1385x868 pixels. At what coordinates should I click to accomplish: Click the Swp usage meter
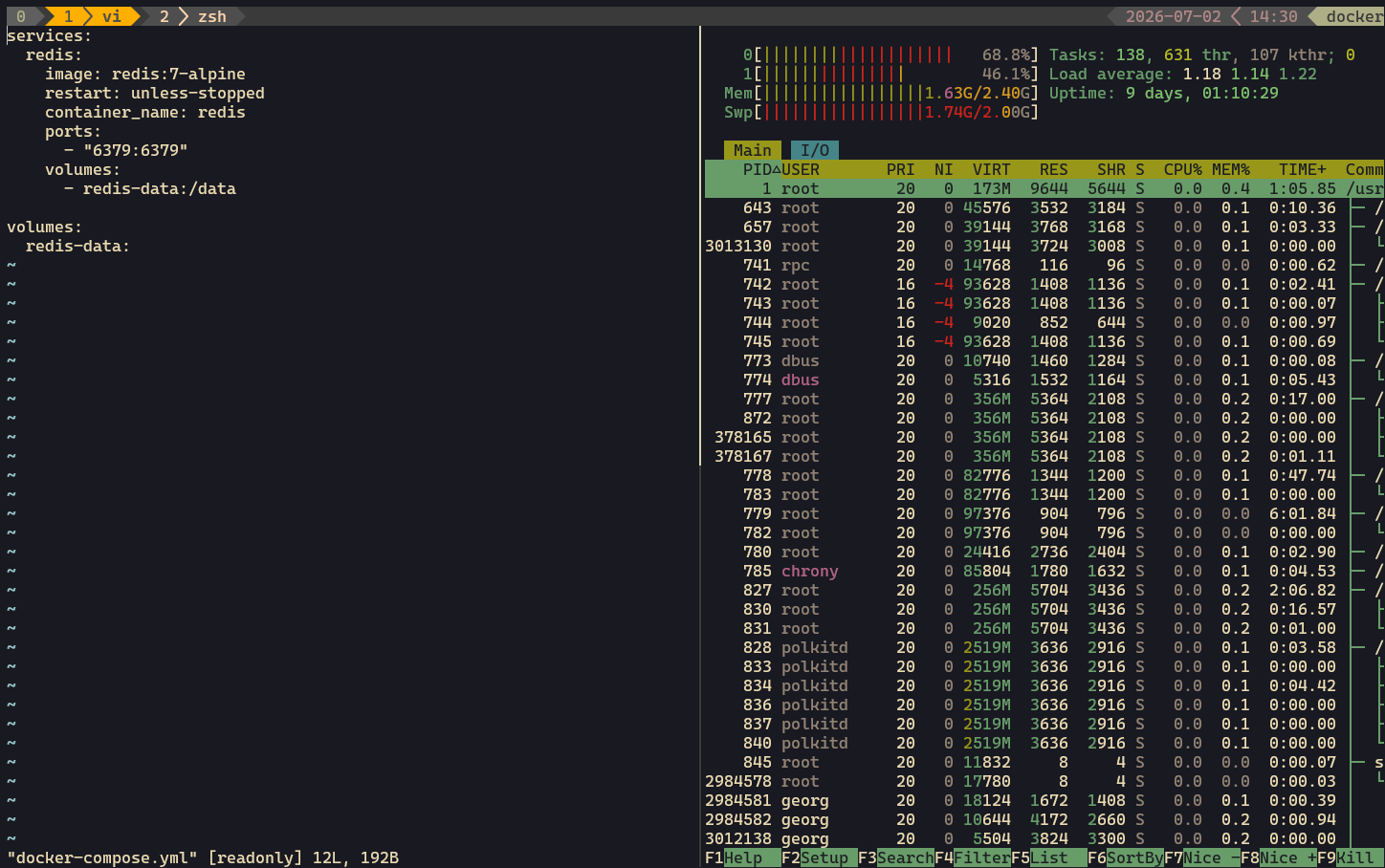[882, 112]
